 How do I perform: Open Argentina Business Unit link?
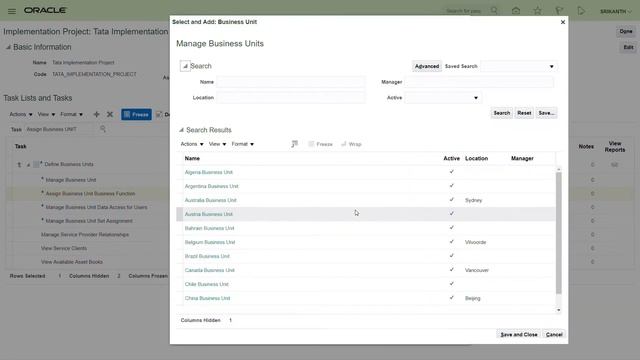[x=211, y=186]
